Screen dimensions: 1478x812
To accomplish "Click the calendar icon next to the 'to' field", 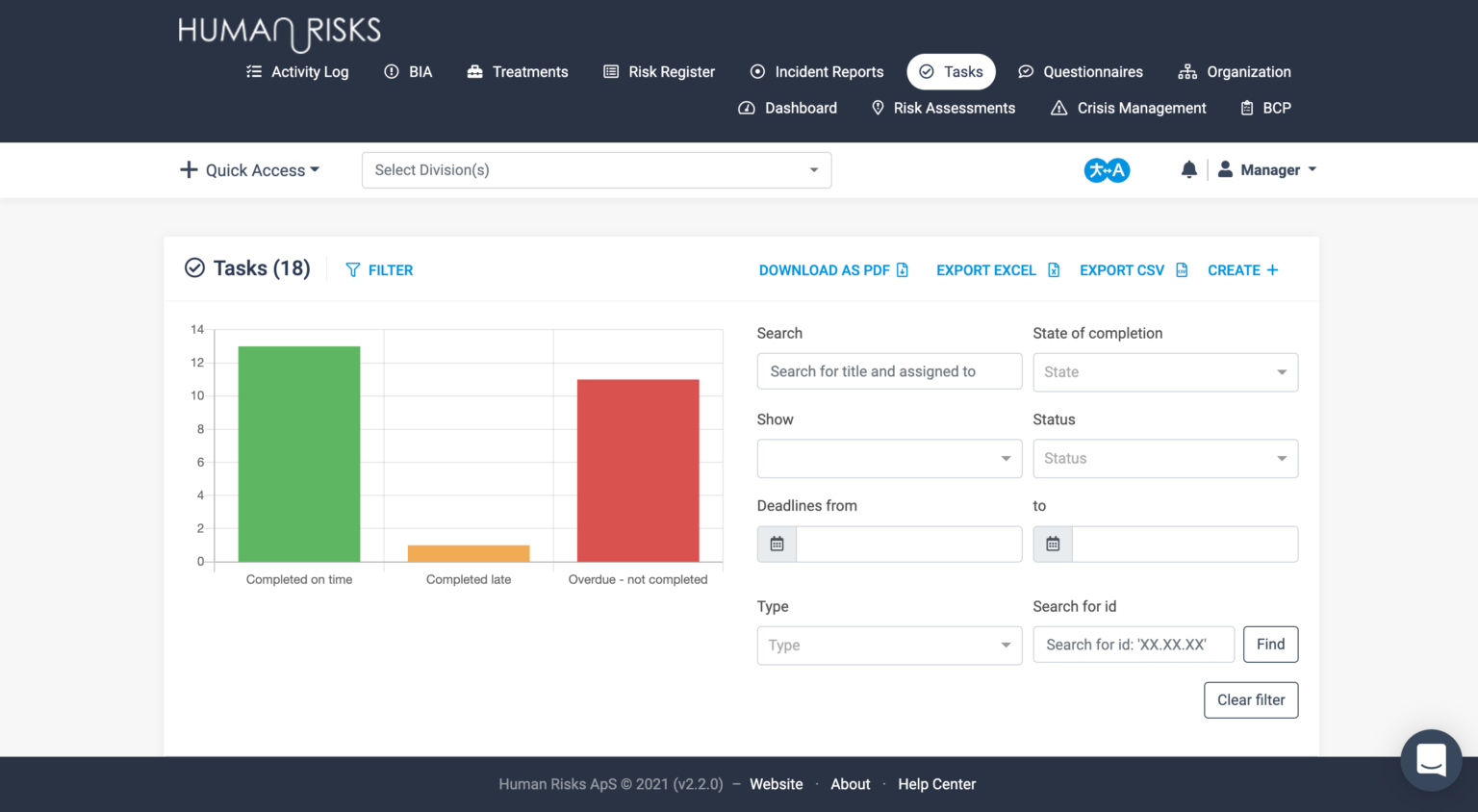I will pos(1052,544).
